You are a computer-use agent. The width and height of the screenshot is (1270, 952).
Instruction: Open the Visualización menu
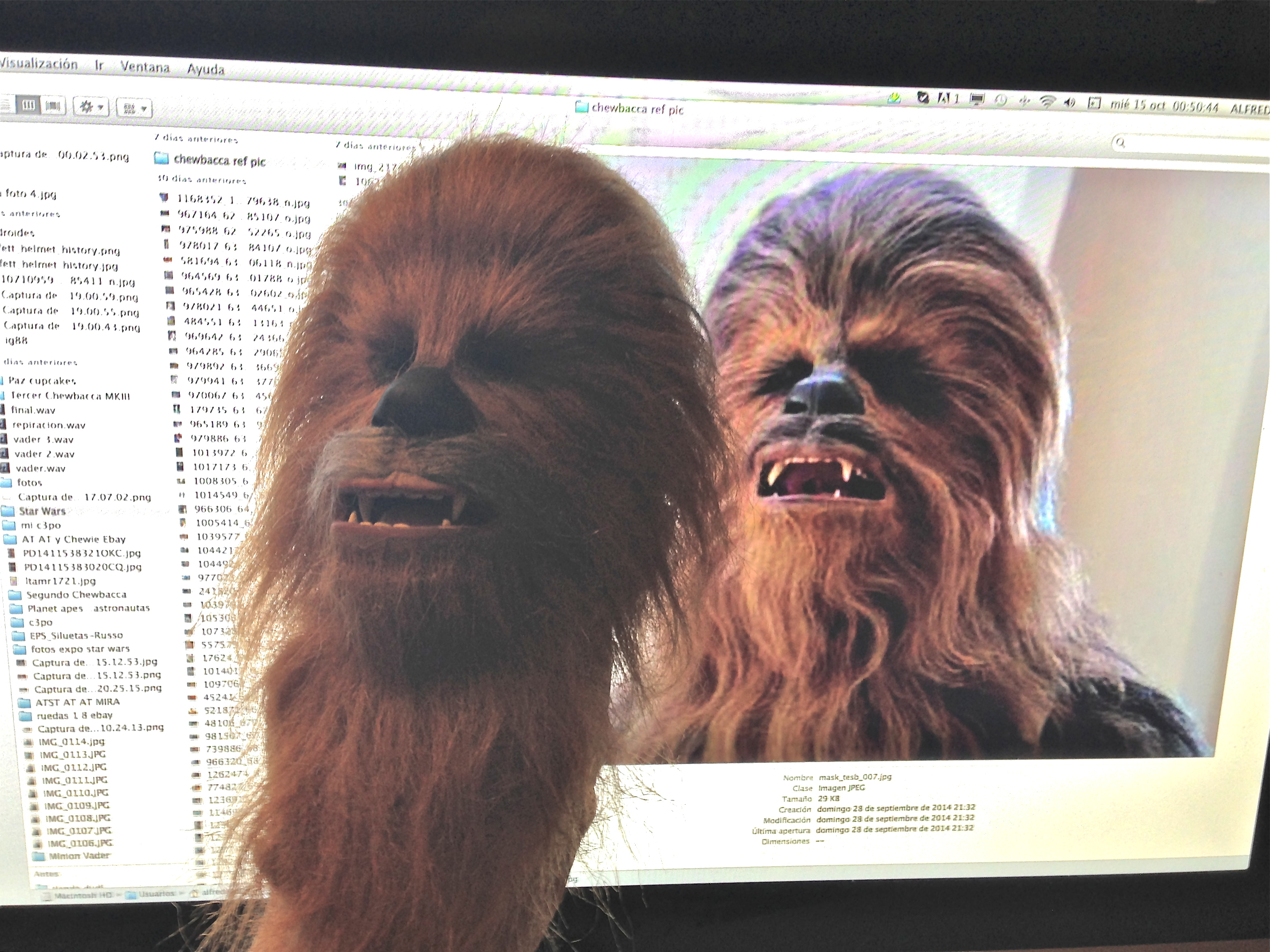[38, 64]
